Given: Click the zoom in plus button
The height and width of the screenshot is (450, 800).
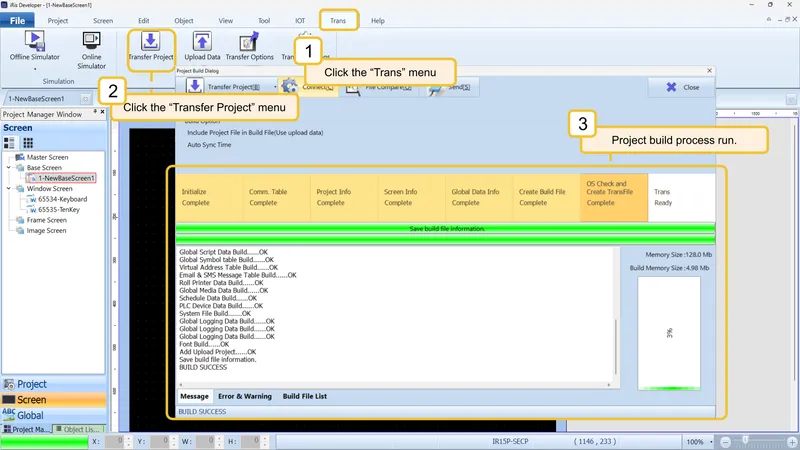Looking at the screenshot, I should [792, 442].
